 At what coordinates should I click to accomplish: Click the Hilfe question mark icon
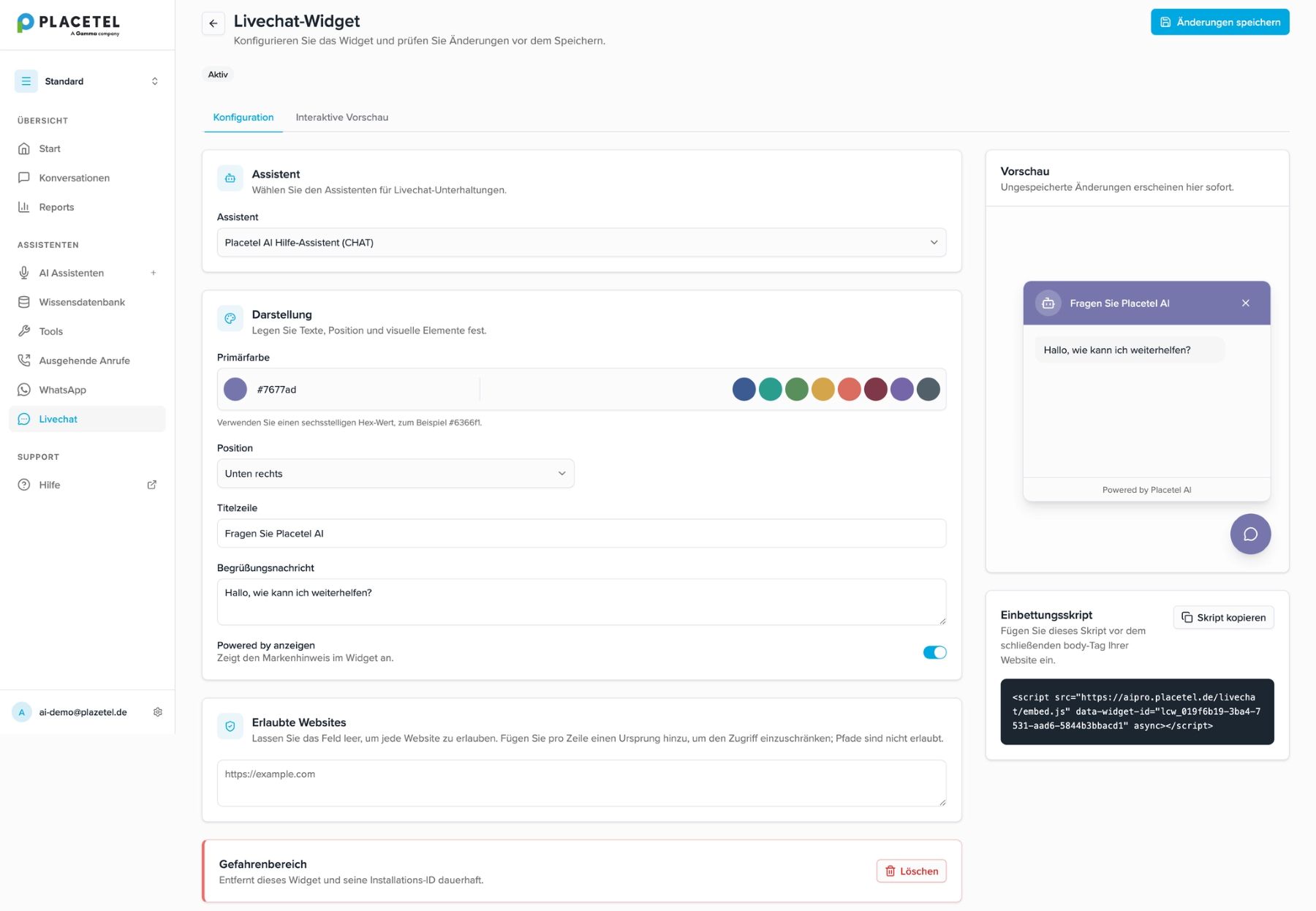click(x=24, y=485)
